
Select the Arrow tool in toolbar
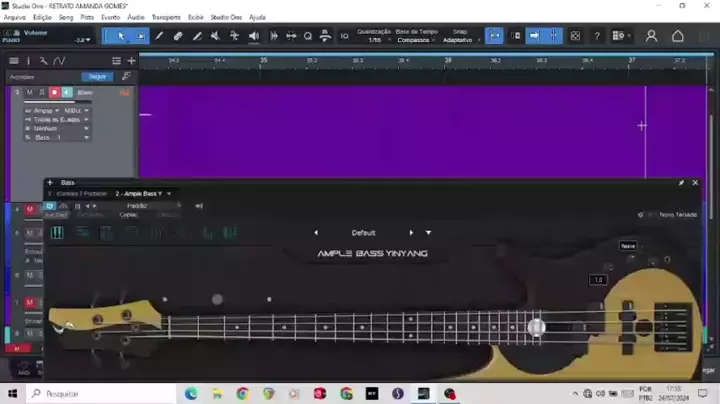[121, 36]
